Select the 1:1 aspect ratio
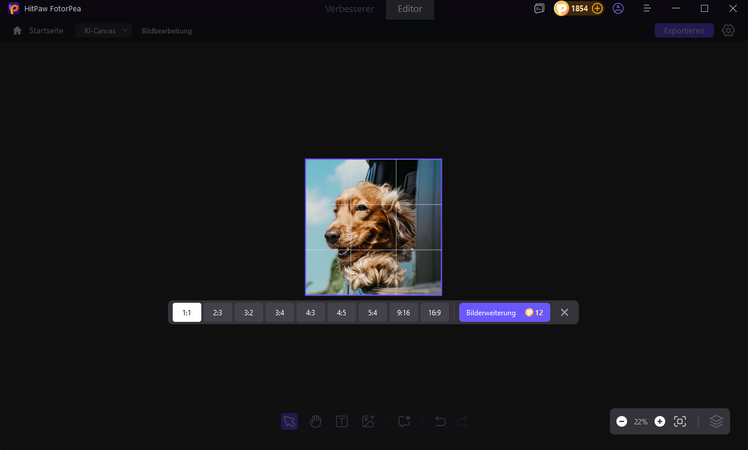The image size is (748, 450). tap(187, 313)
